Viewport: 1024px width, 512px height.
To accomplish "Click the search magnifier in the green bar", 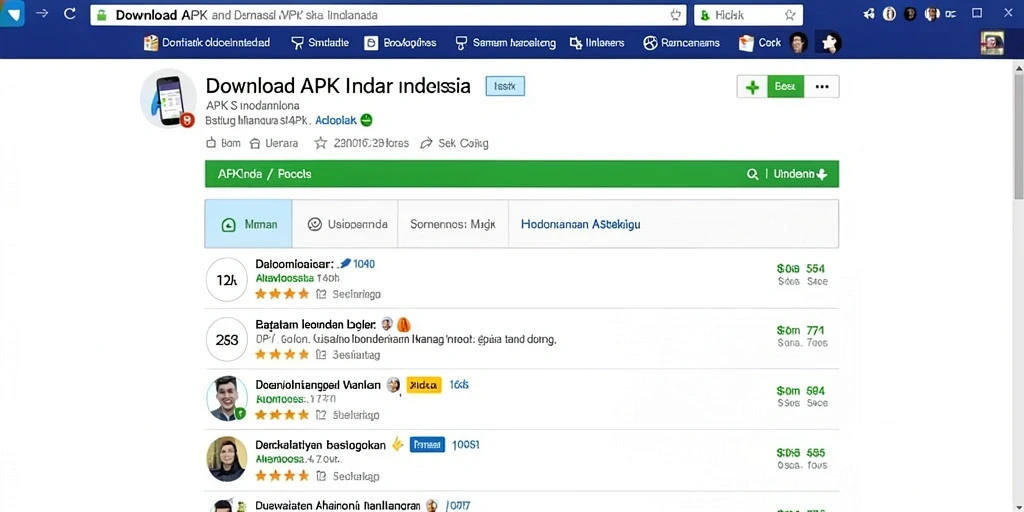I will click(752, 174).
